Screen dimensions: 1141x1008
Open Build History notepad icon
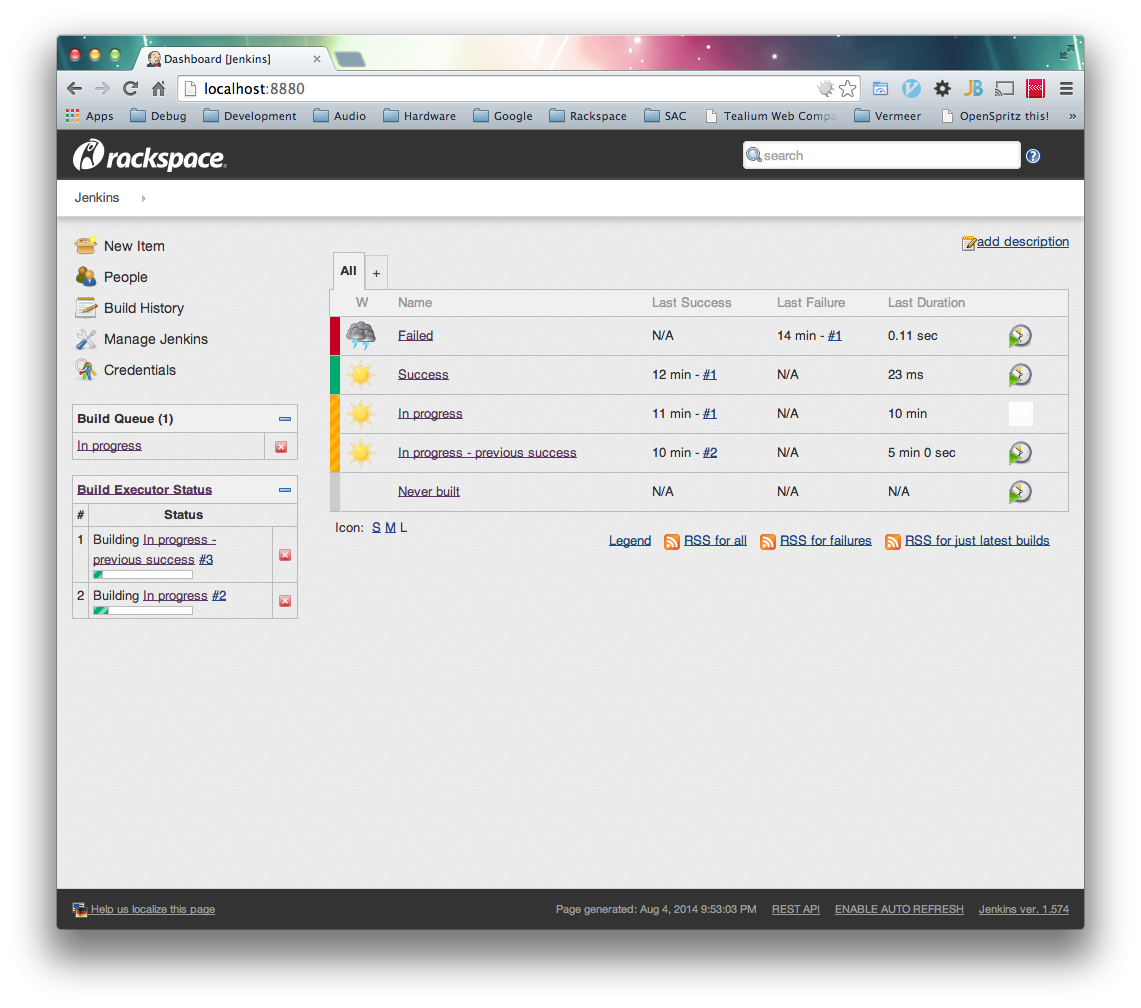click(x=85, y=308)
